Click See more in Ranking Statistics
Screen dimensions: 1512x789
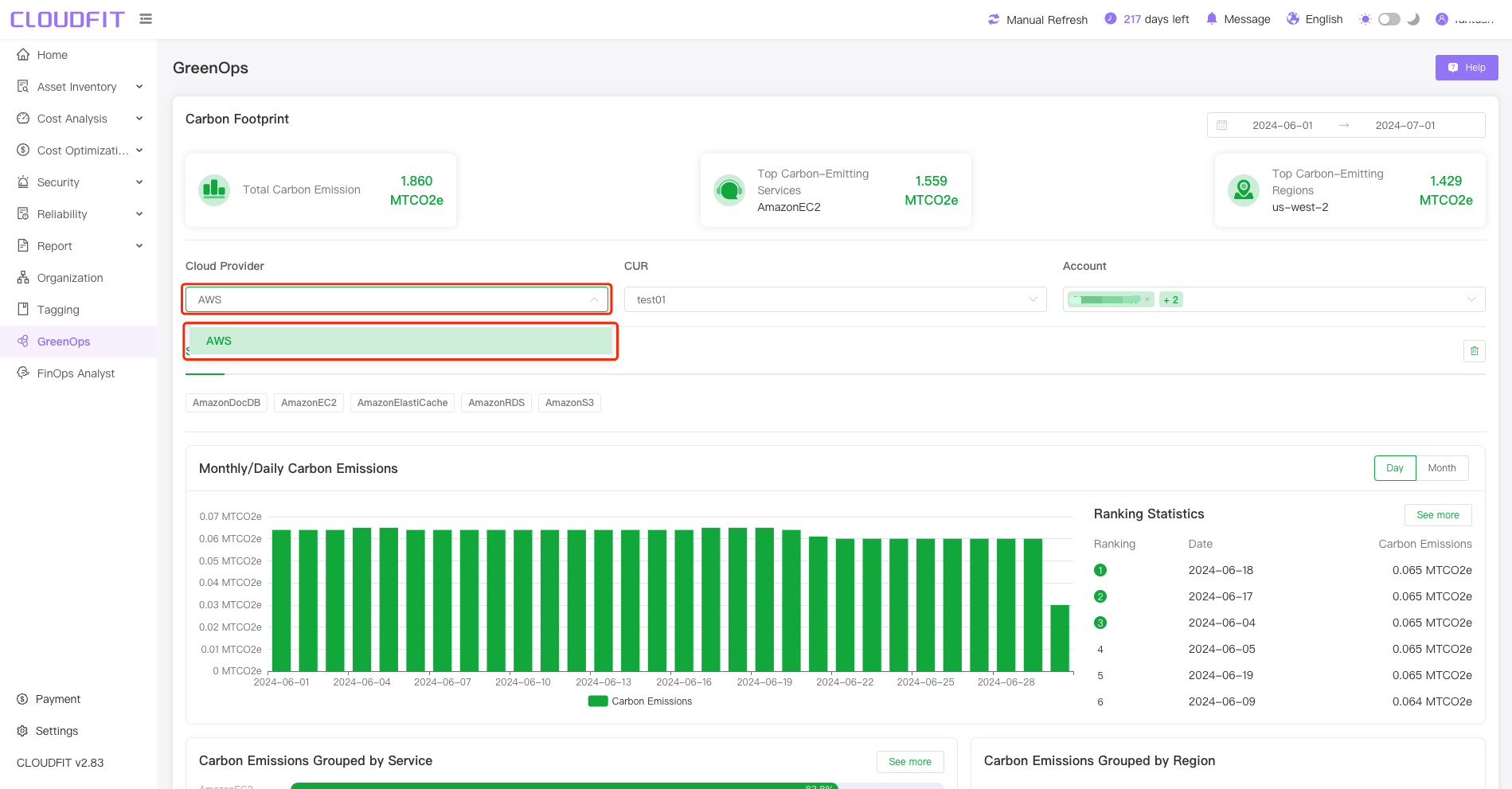click(1438, 515)
